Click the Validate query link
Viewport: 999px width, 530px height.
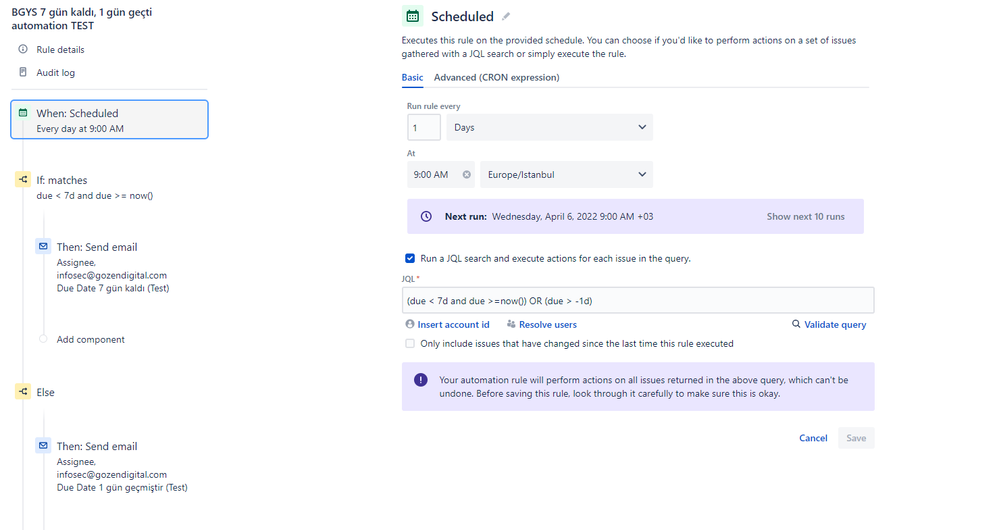click(x=835, y=324)
